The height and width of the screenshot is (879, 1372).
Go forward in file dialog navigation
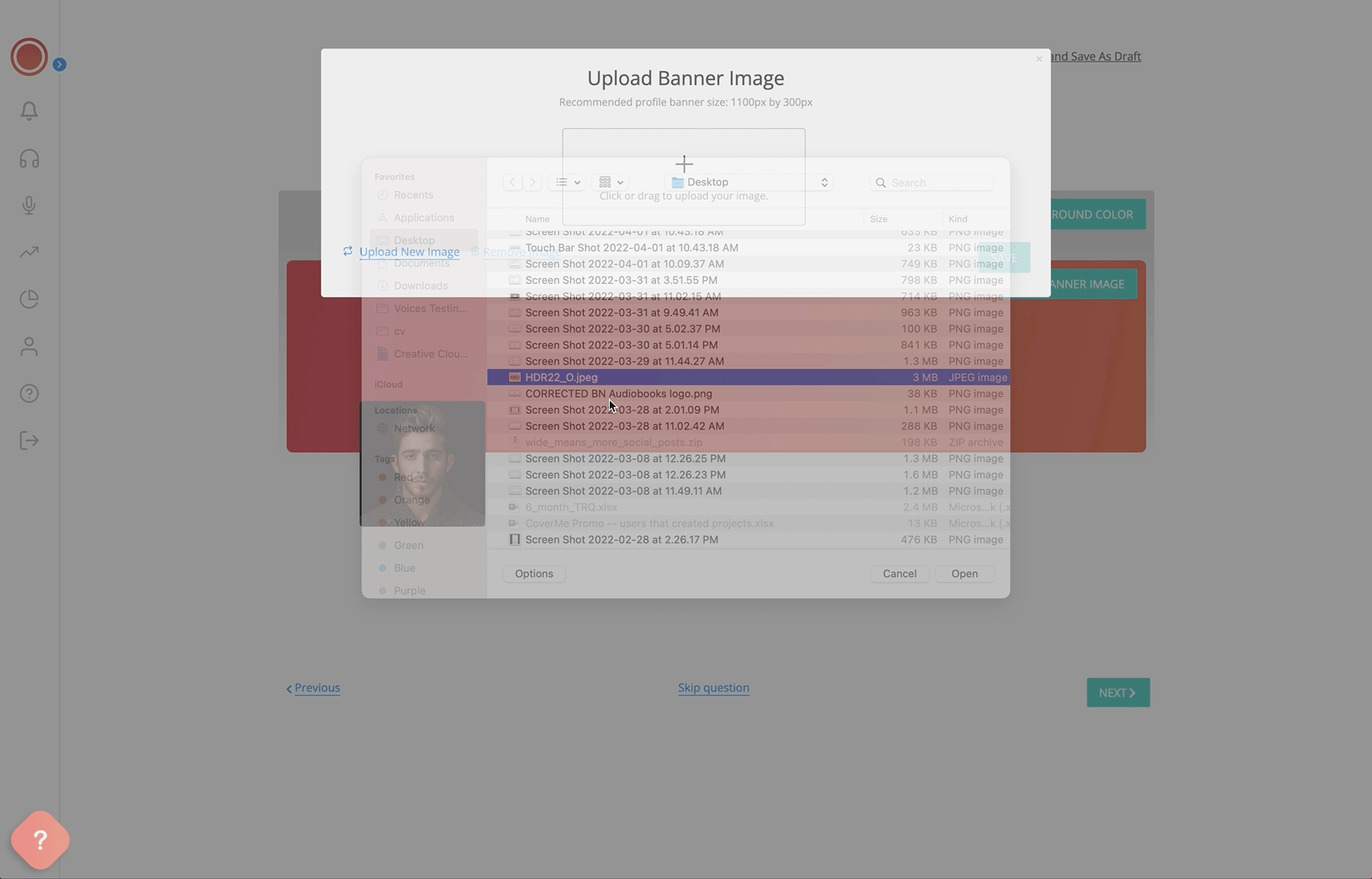533,182
